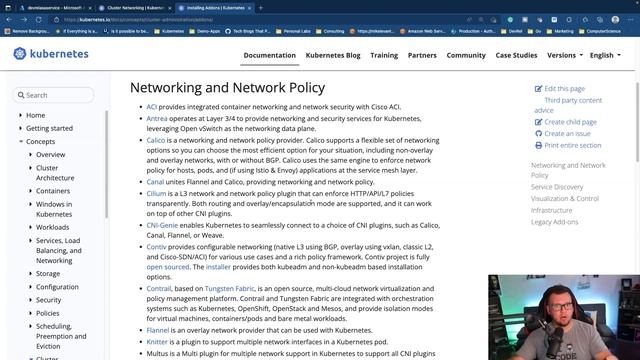The image size is (640, 360).
Task: Open the Contiv installer link
Action: tap(218, 267)
